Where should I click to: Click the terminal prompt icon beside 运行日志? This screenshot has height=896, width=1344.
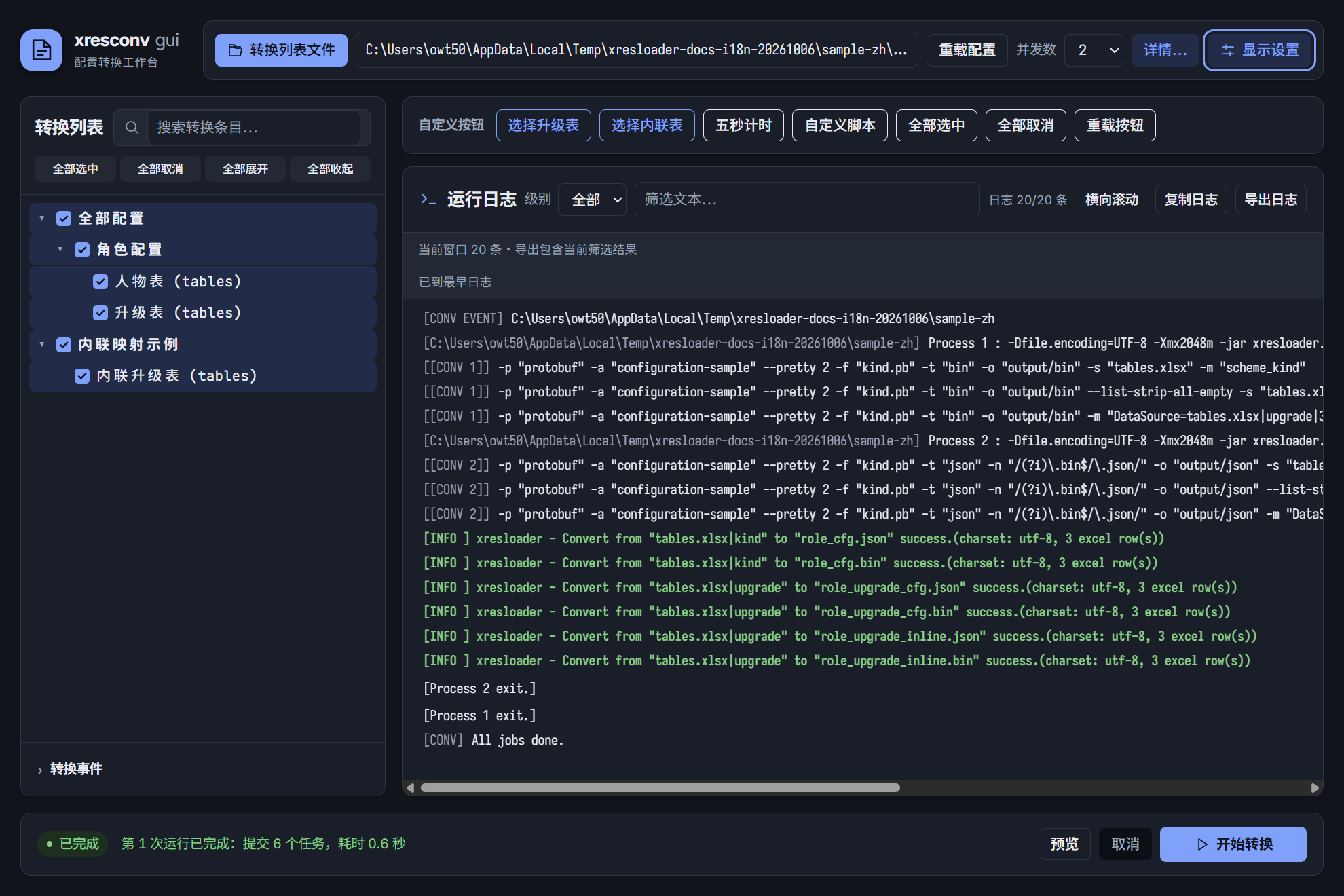click(428, 199)
